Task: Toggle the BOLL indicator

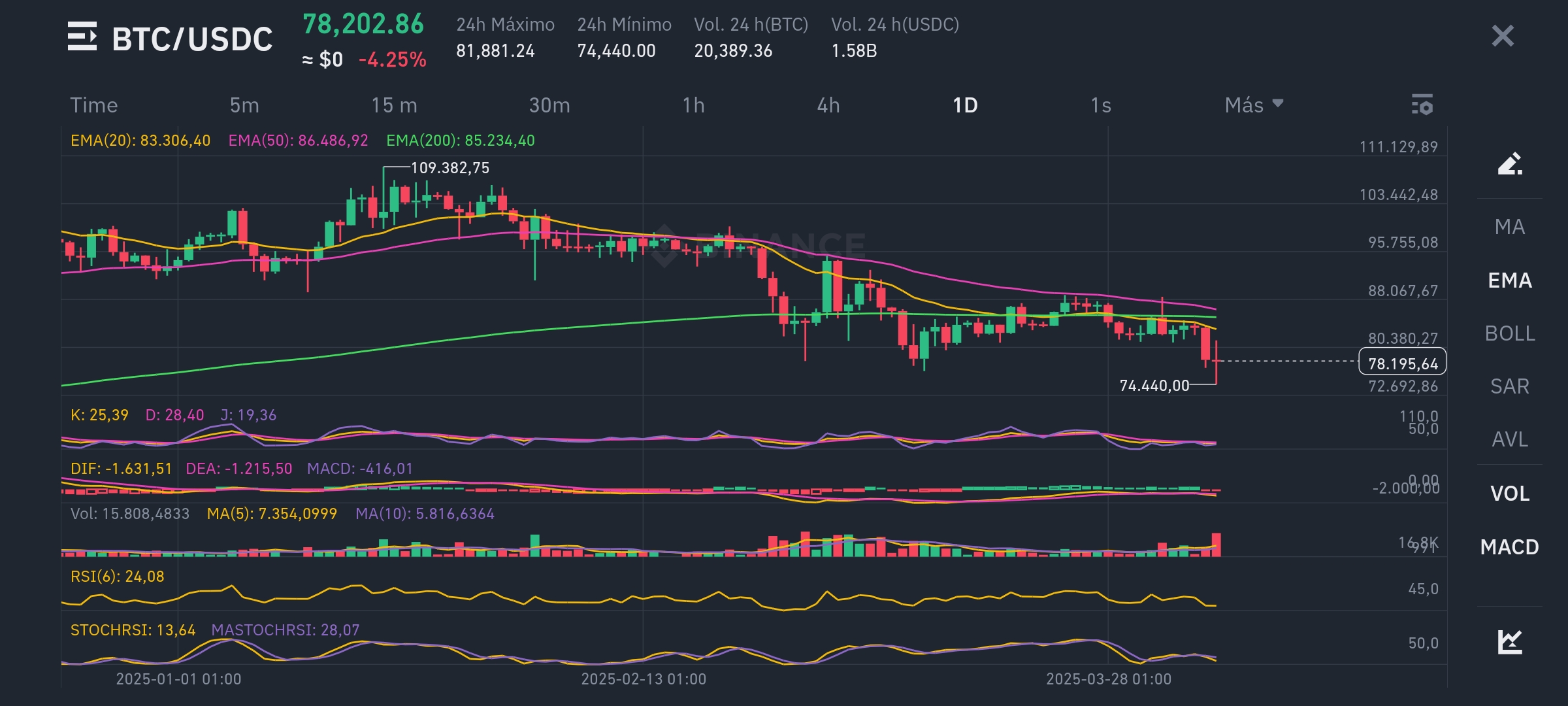Action: coord(1510,333)
